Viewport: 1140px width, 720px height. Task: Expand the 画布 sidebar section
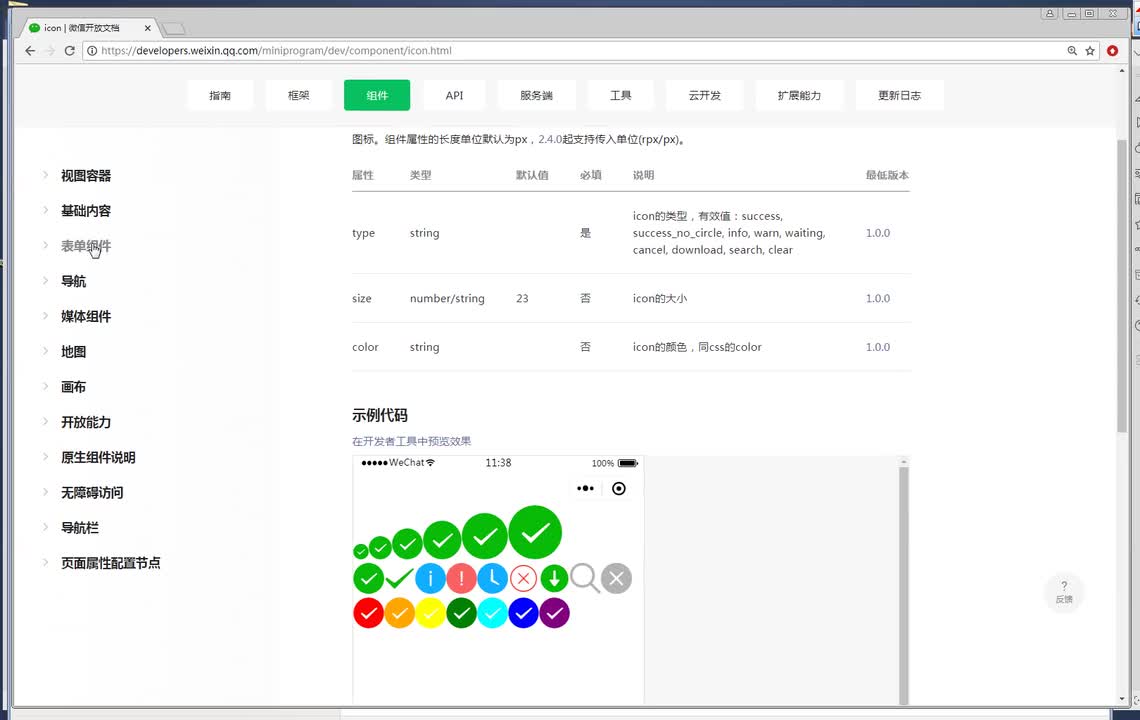click(x=73, y=387)
